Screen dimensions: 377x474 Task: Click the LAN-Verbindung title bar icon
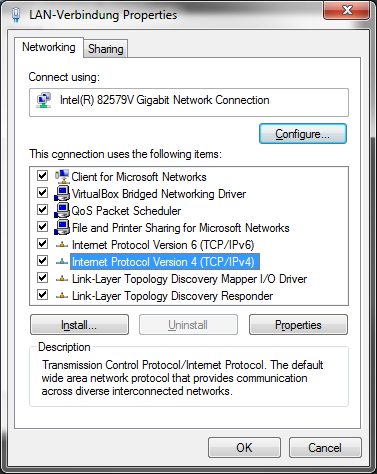(x=16, y=15)
